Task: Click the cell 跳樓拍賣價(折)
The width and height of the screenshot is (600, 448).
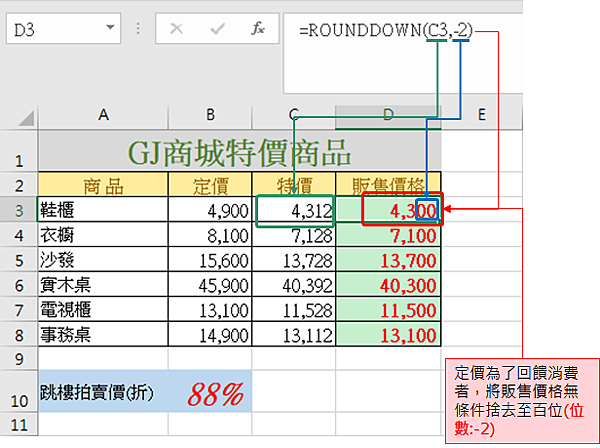Action: point(103,391)
